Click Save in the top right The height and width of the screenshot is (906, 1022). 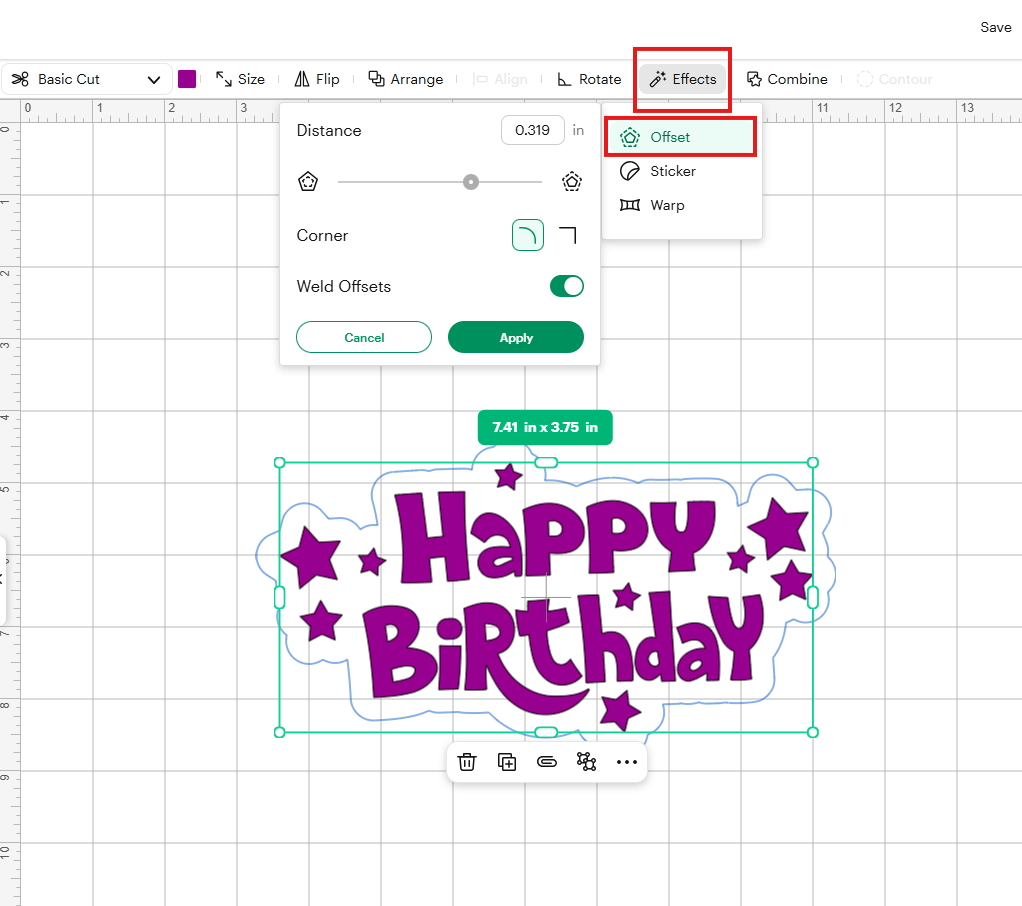(995, 27)
